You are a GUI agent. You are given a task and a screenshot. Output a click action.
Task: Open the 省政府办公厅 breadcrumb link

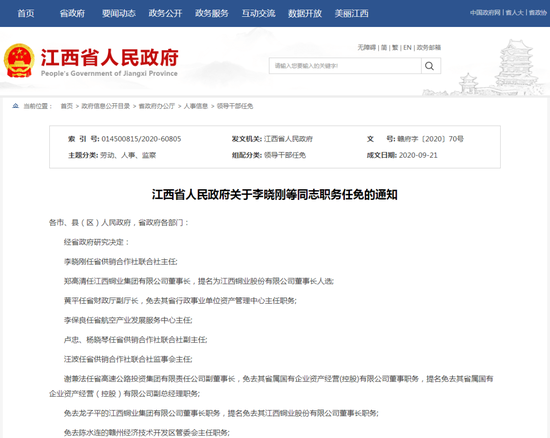(x=157, y=106)
